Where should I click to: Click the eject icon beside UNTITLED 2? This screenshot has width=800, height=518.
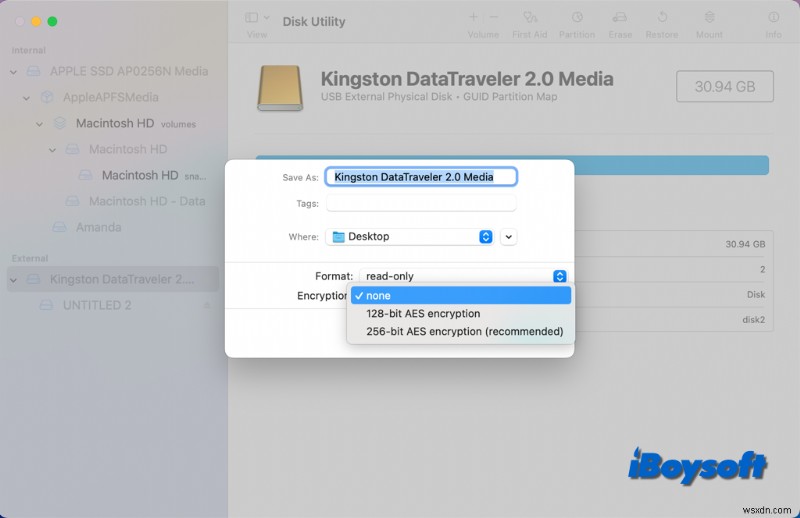click(x=207, y=305)
